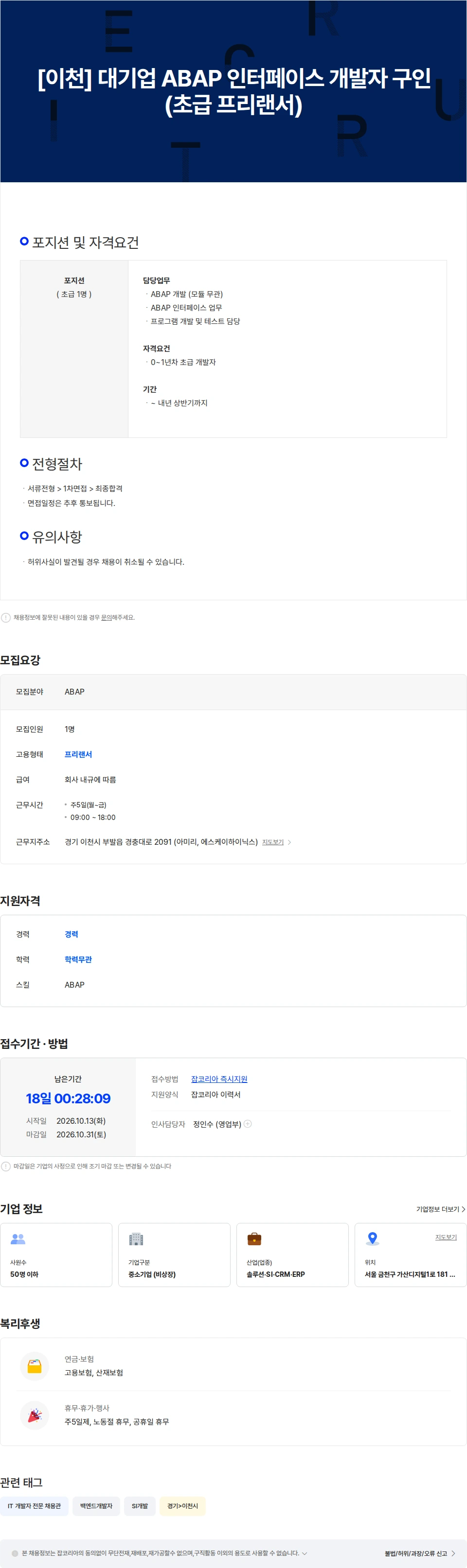Click the remaining time 18일 countdown
Viewport: 467px width, 1568px height.
[x=68, y=1098]
